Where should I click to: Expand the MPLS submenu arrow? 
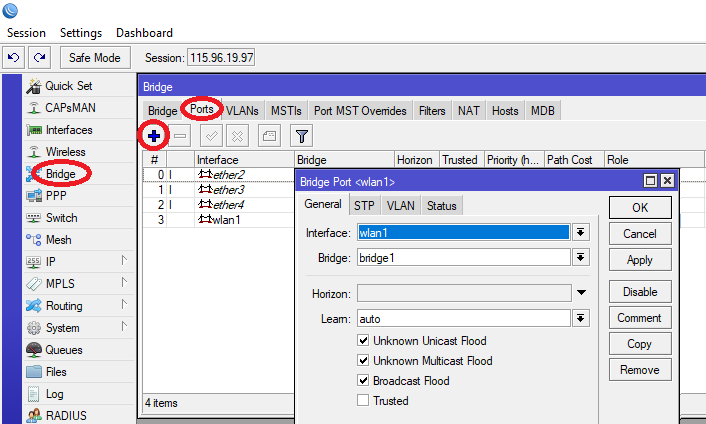pyautogui.click(x=124, y=282)
